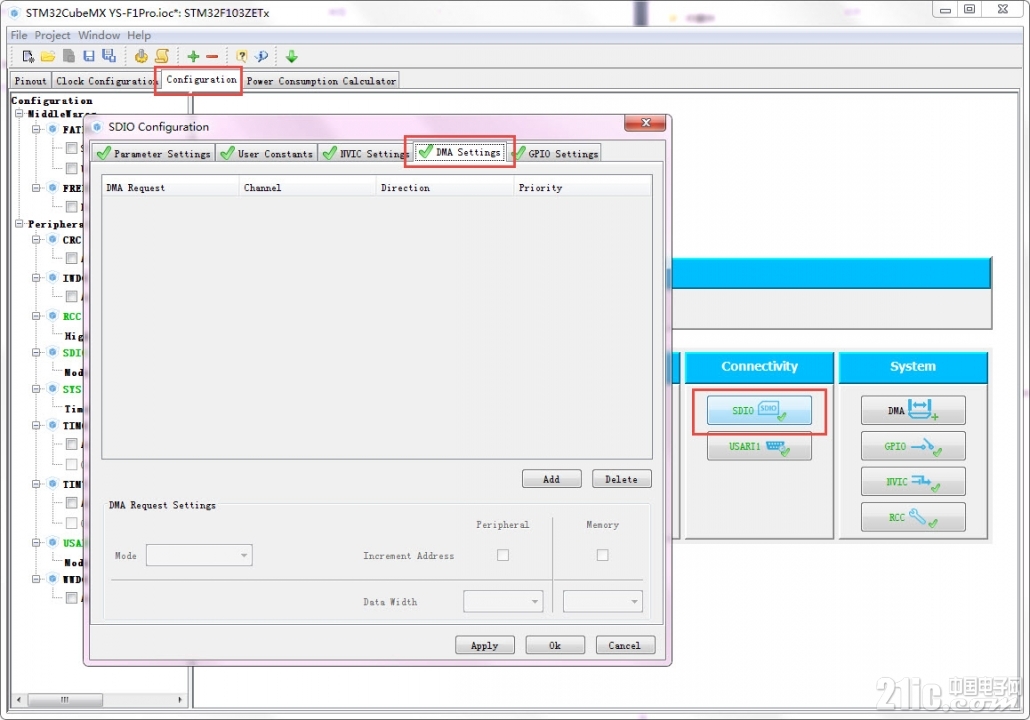
Task: Click the Open Project folder icon
Action: point(48,56)
